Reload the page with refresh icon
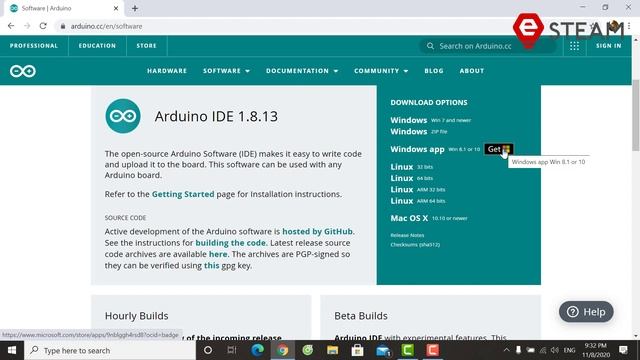Image resolution: width=640 pixels, height=360 pixels. 43,26
